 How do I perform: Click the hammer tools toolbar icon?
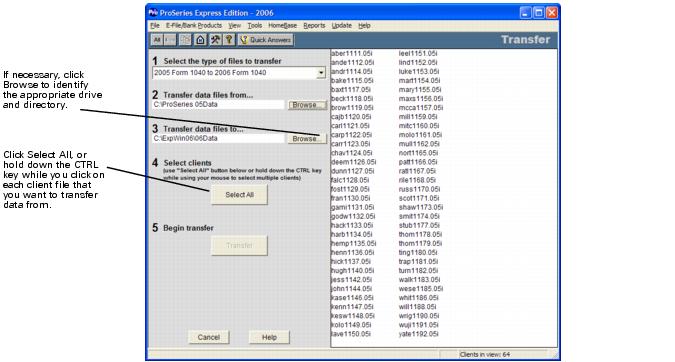click(x=215, y=40)
